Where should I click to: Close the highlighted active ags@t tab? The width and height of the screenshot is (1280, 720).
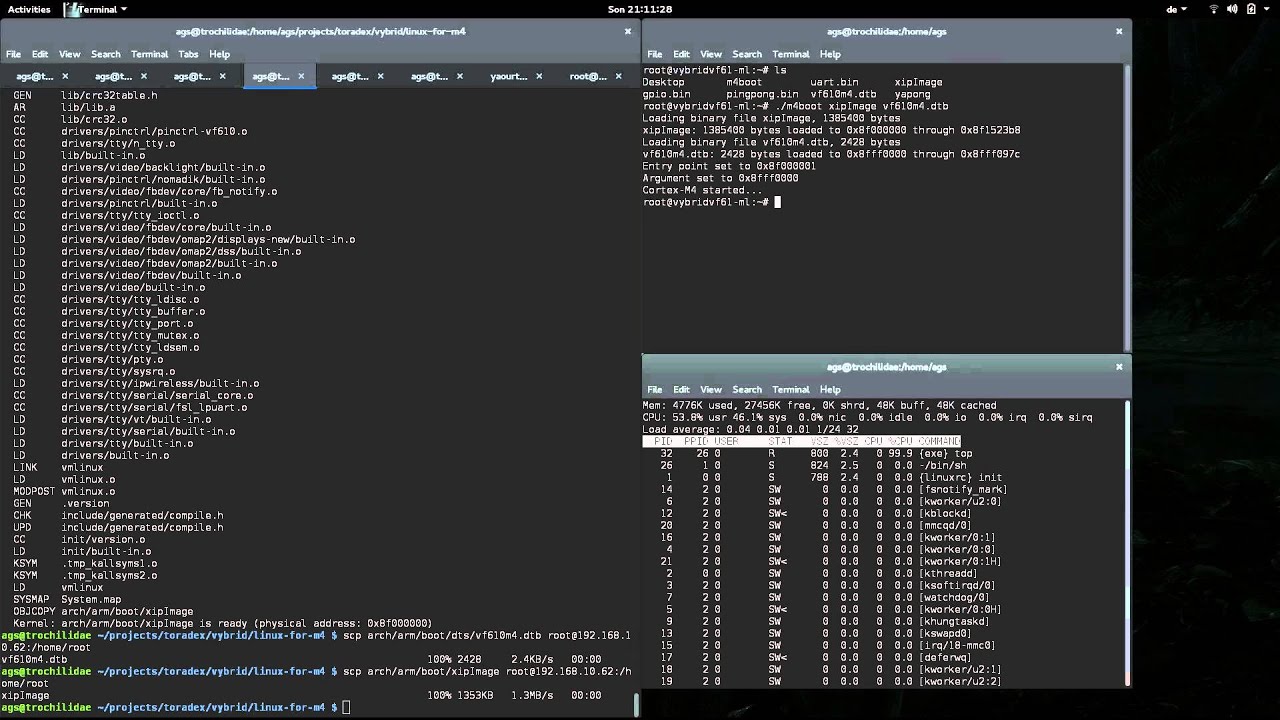tap(301, 76)
